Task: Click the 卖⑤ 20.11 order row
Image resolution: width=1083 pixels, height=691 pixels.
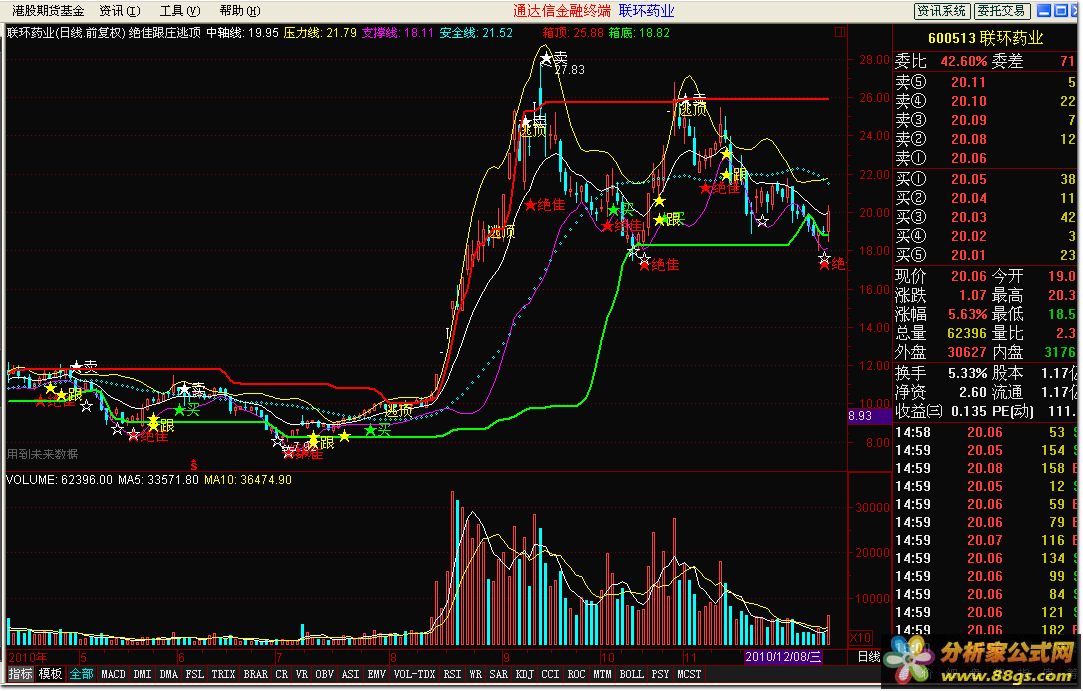Action: (987, 82)
